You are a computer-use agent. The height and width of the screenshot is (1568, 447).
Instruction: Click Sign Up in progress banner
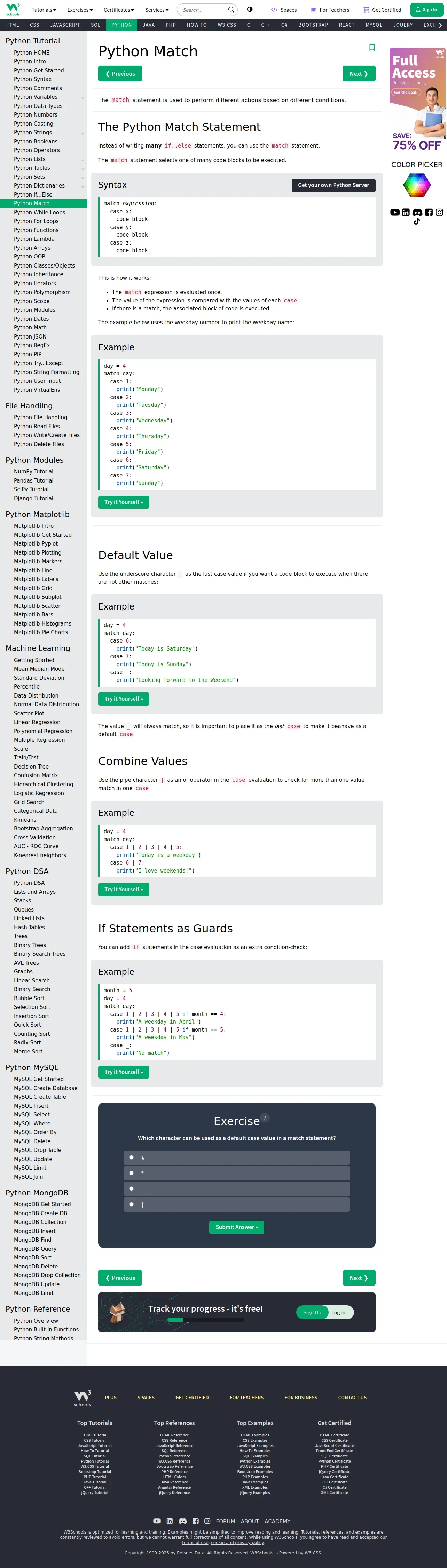coord(312,1312)
